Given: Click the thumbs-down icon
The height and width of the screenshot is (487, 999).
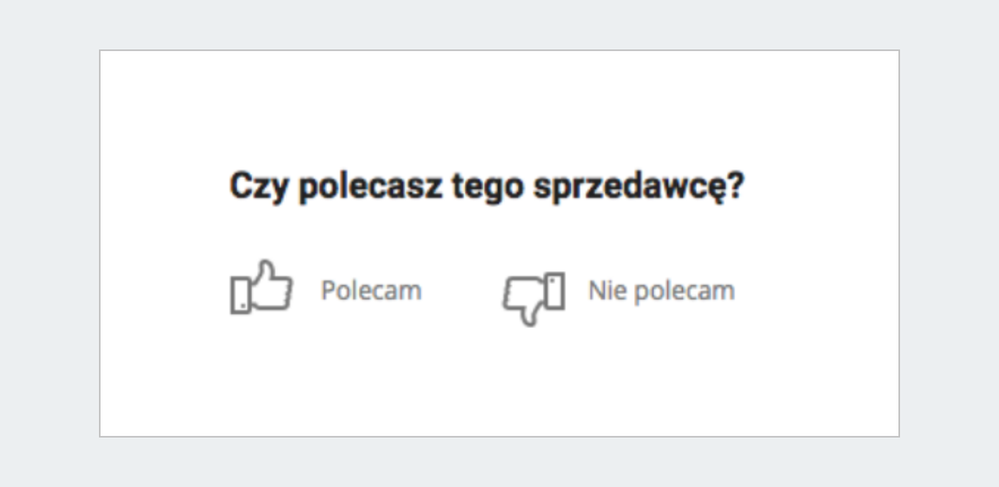Looking at the screenshot, I should [x=534, y=299].
